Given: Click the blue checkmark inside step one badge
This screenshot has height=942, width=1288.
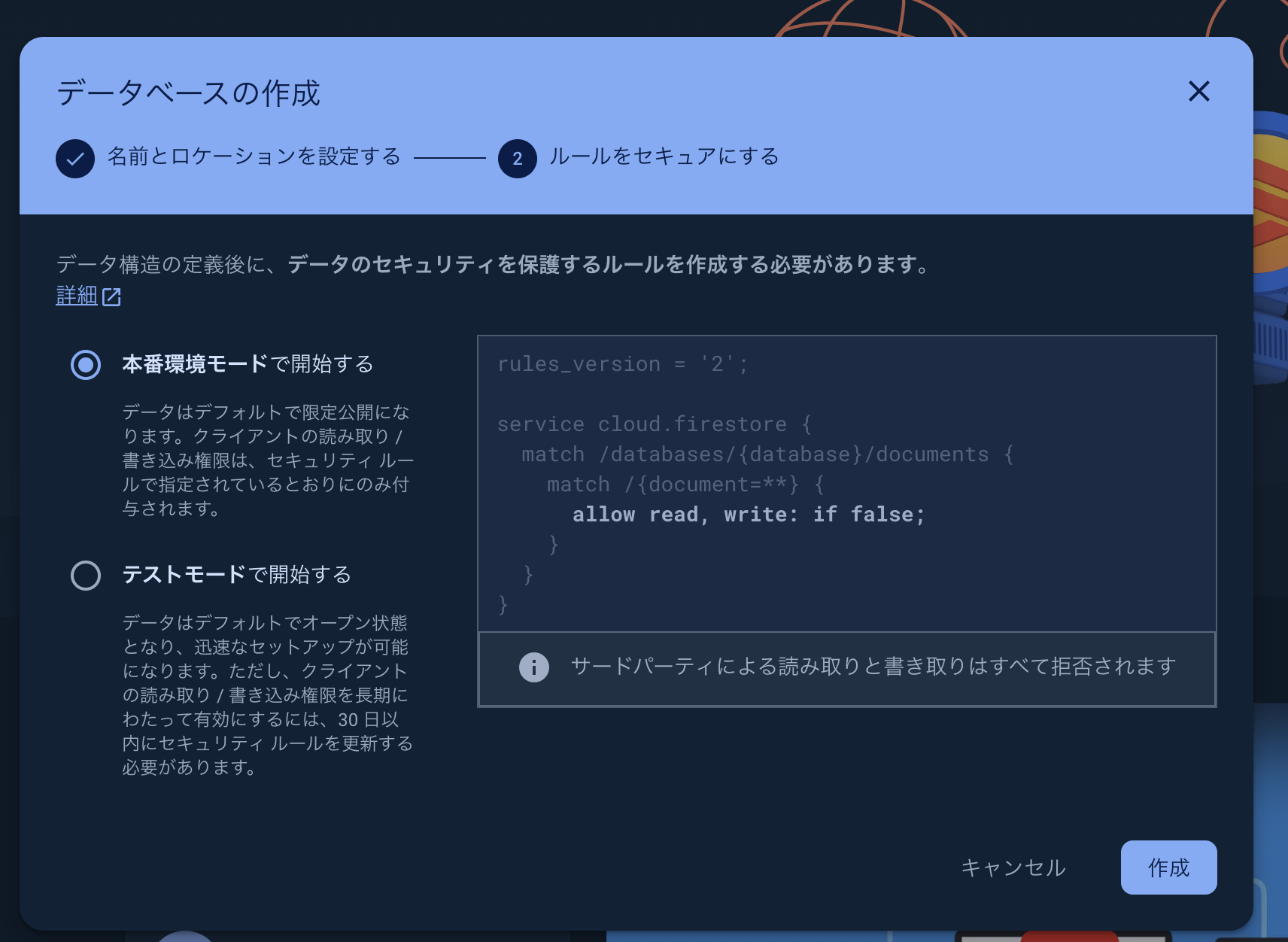Looking at the screenshot, I should click(74, 159).
